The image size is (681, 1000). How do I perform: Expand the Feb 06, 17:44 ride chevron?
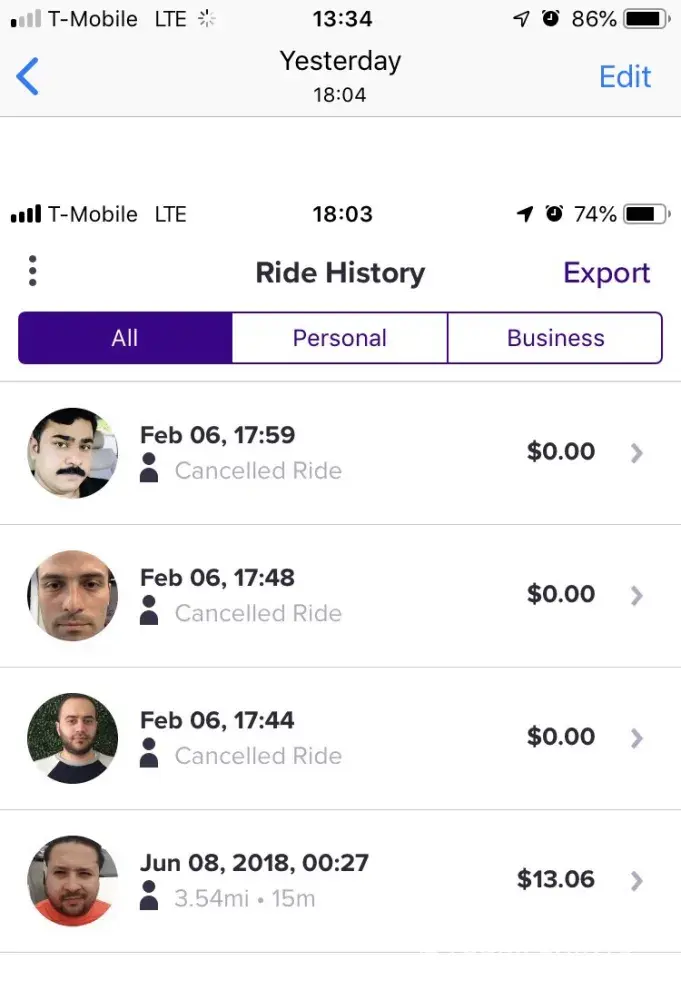(x=637, y=739)
